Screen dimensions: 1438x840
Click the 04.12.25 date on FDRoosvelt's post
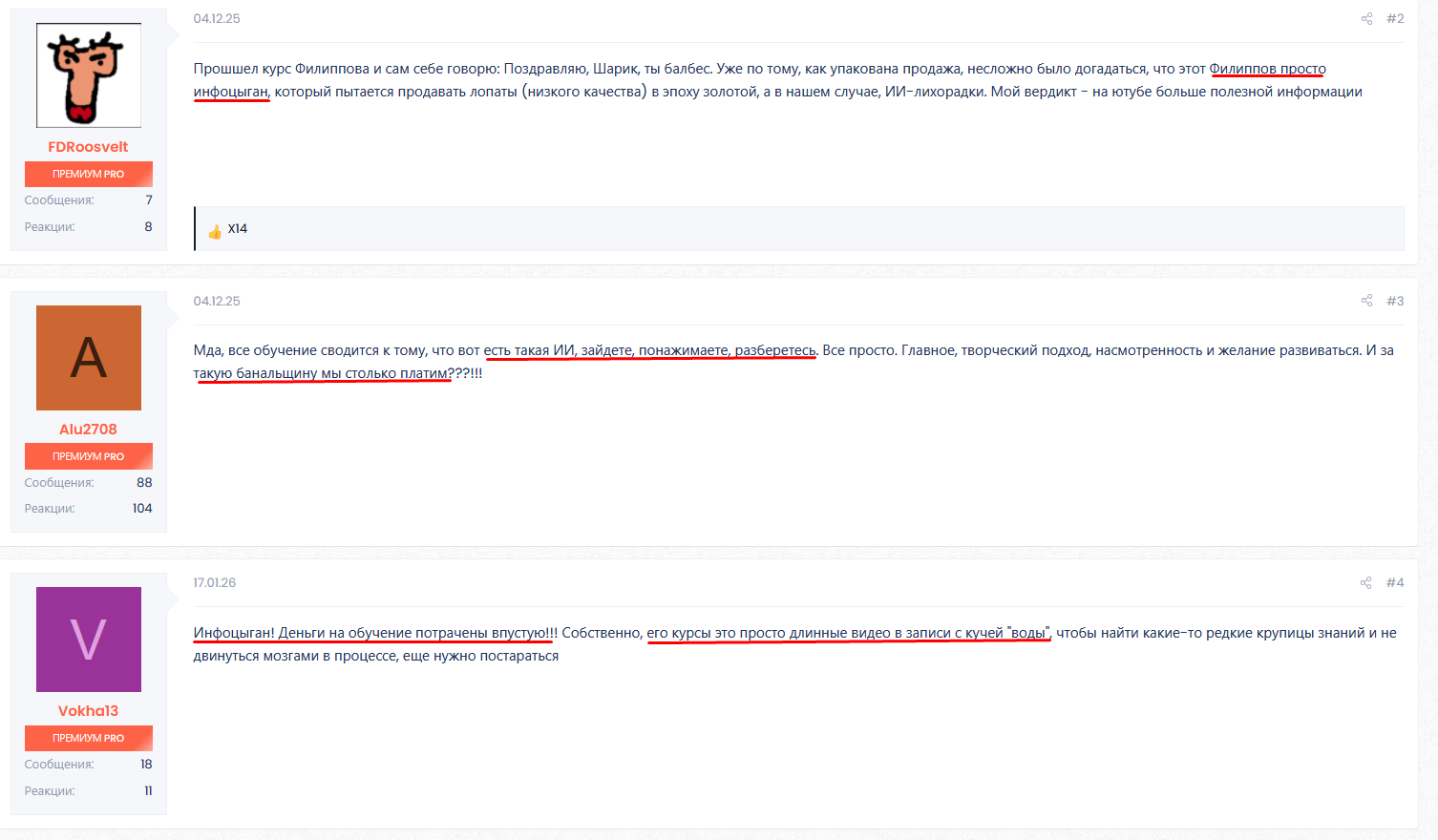tap(217, 19)
